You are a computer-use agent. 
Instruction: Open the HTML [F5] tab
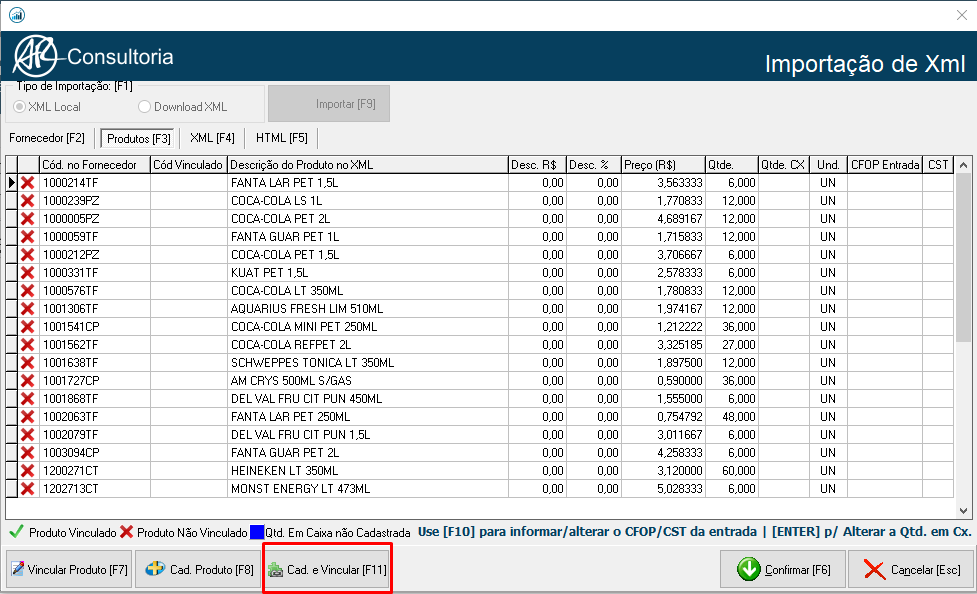pyautogui.click(x=282, y=138)
